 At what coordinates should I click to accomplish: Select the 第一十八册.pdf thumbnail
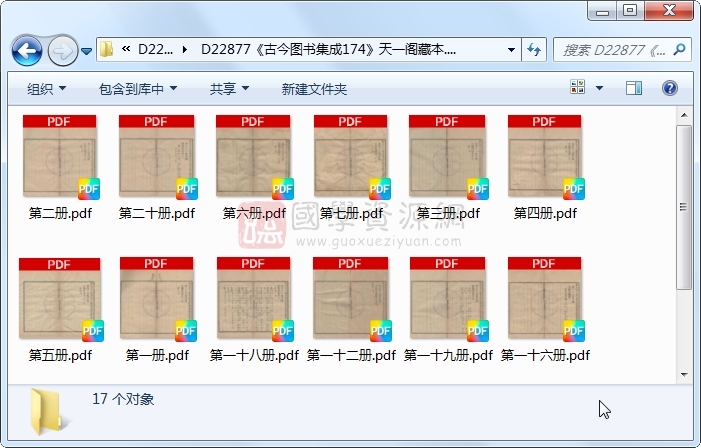click(x=254, y=299)
